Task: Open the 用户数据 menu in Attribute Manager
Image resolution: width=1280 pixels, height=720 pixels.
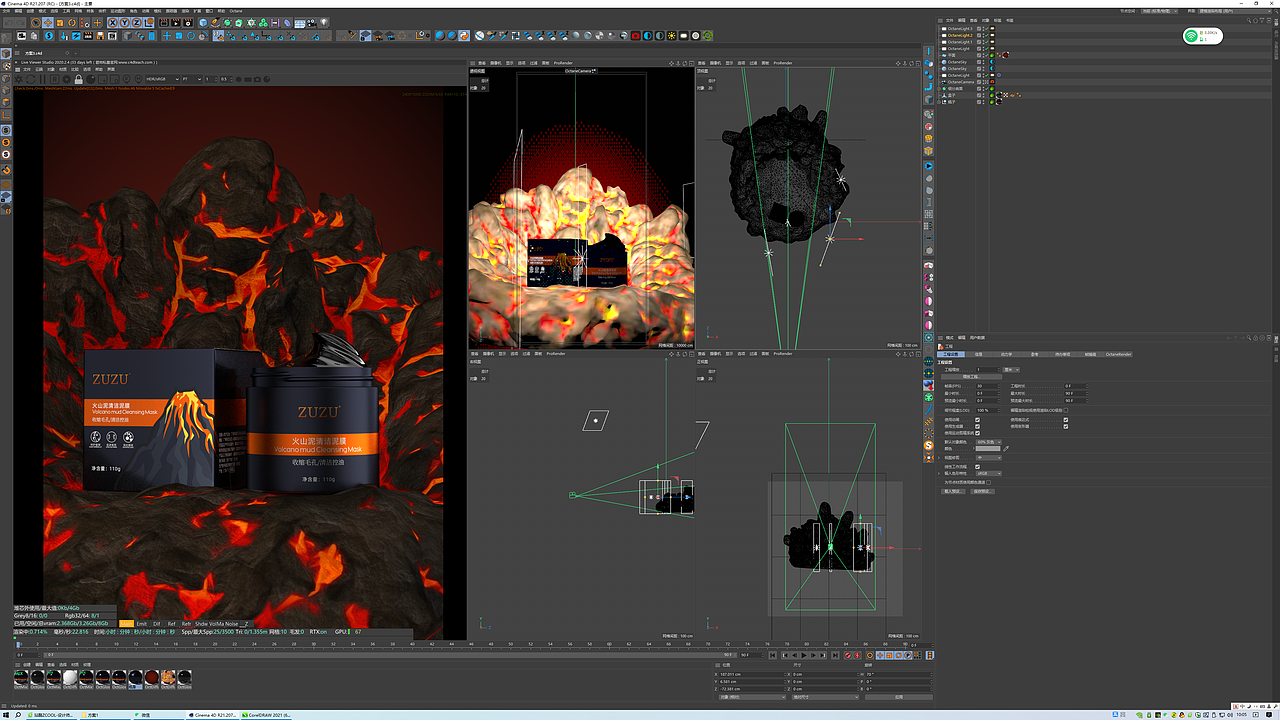Action: click(x=979, y=338)
